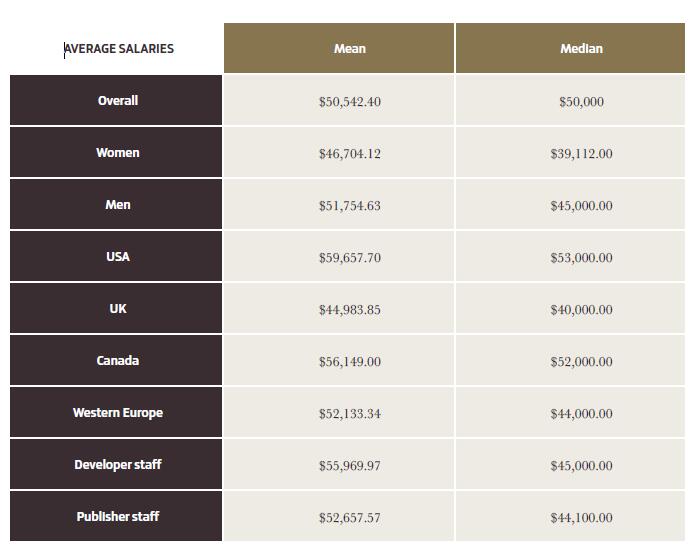Select the Western Europe row label

pyautogui.click(x=116, y=412)
